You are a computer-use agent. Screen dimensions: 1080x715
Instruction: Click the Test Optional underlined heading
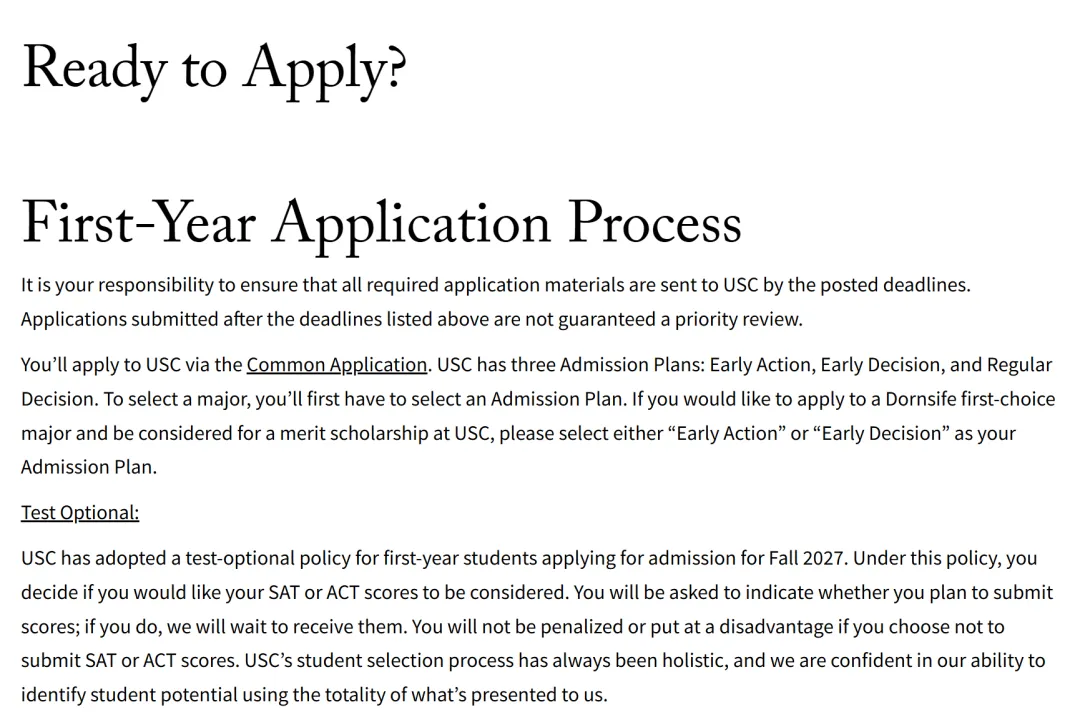click(x=80, y=512)
